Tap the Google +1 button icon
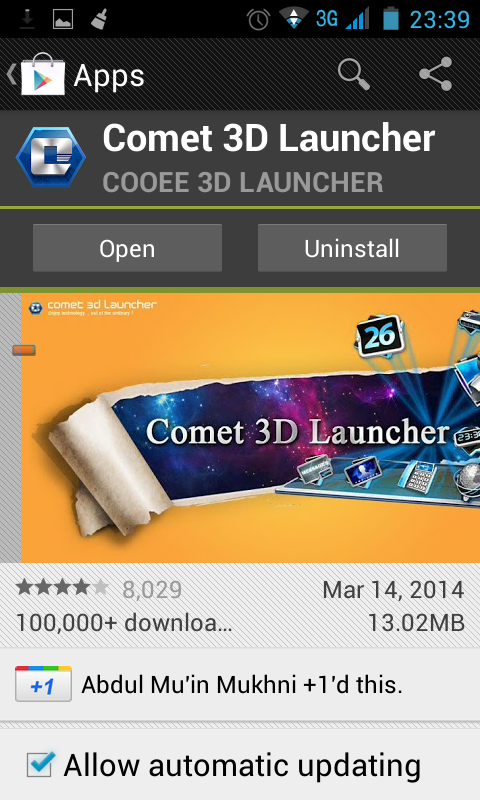Screen dimensions: 480x800 [43, 684]
